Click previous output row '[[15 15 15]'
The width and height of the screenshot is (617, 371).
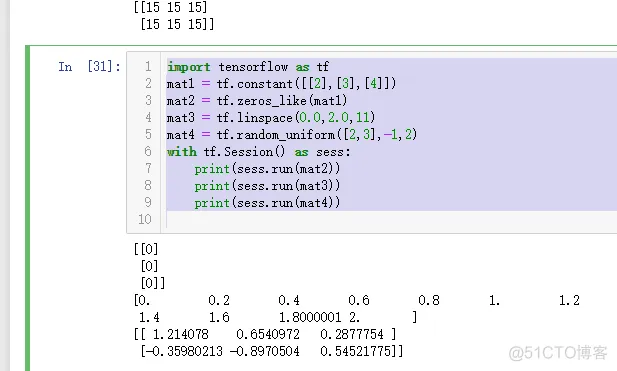170,7
